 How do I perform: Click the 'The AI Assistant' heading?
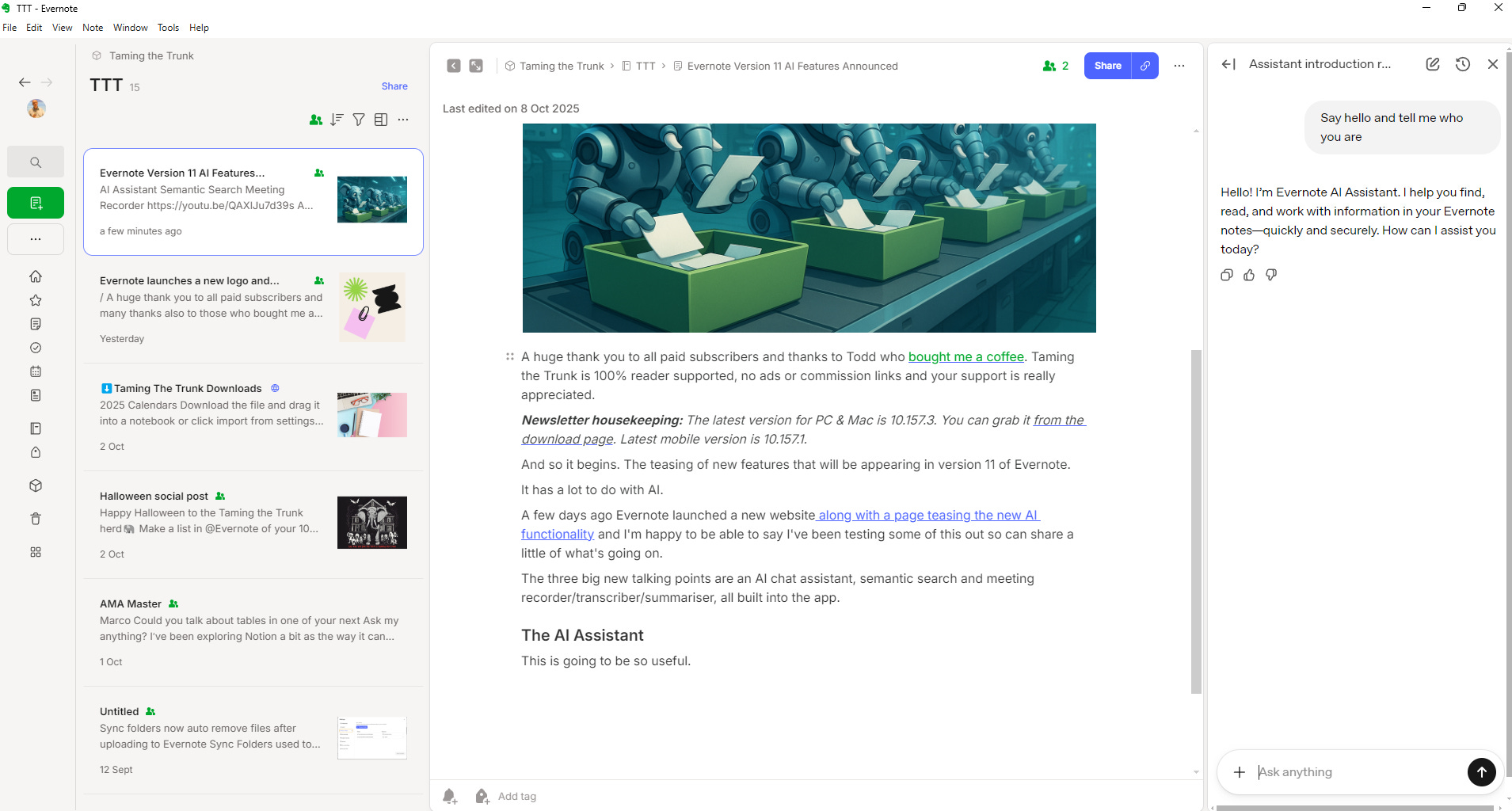(582, 635)
